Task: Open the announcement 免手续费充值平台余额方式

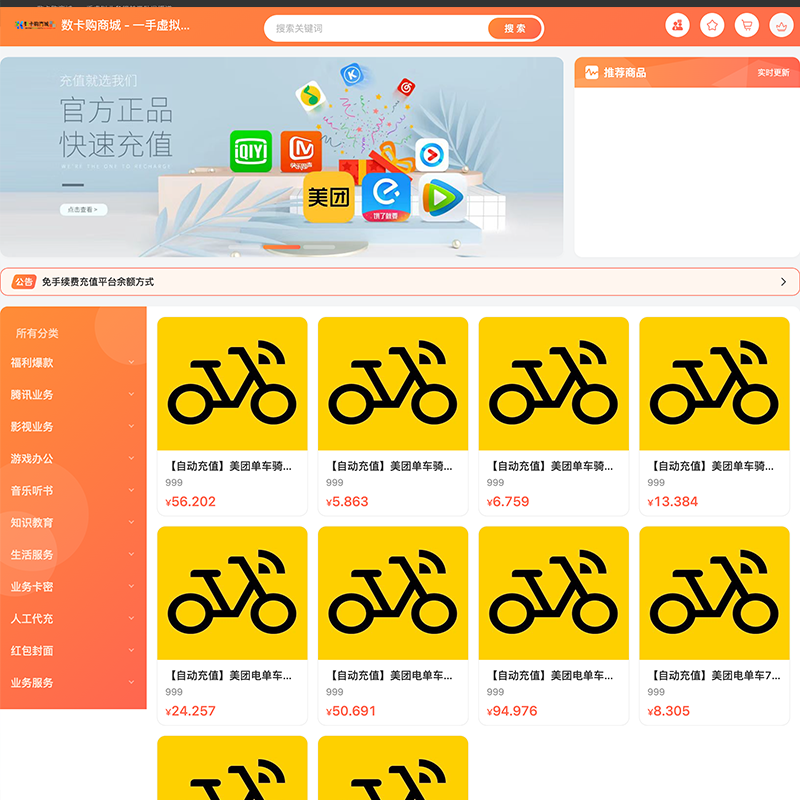Action: (98, 282)
